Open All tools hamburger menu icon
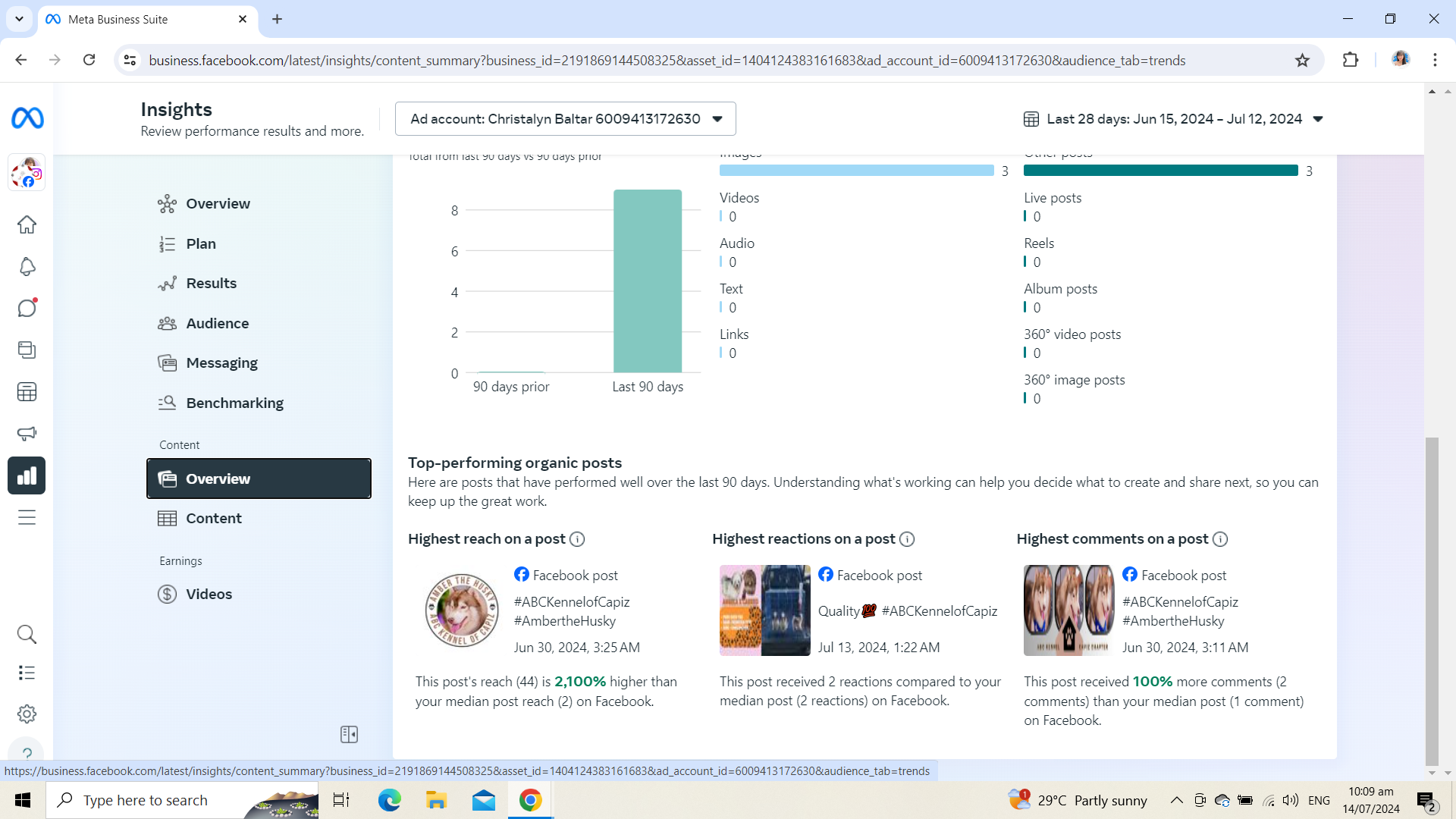Viewport: 1456px width, 819px height. point(27,517)
